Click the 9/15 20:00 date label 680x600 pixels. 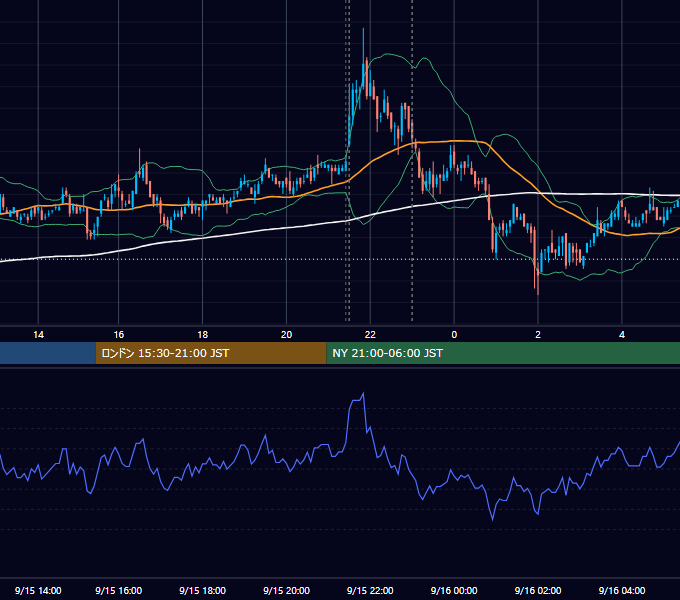click(x=286, y=590)
